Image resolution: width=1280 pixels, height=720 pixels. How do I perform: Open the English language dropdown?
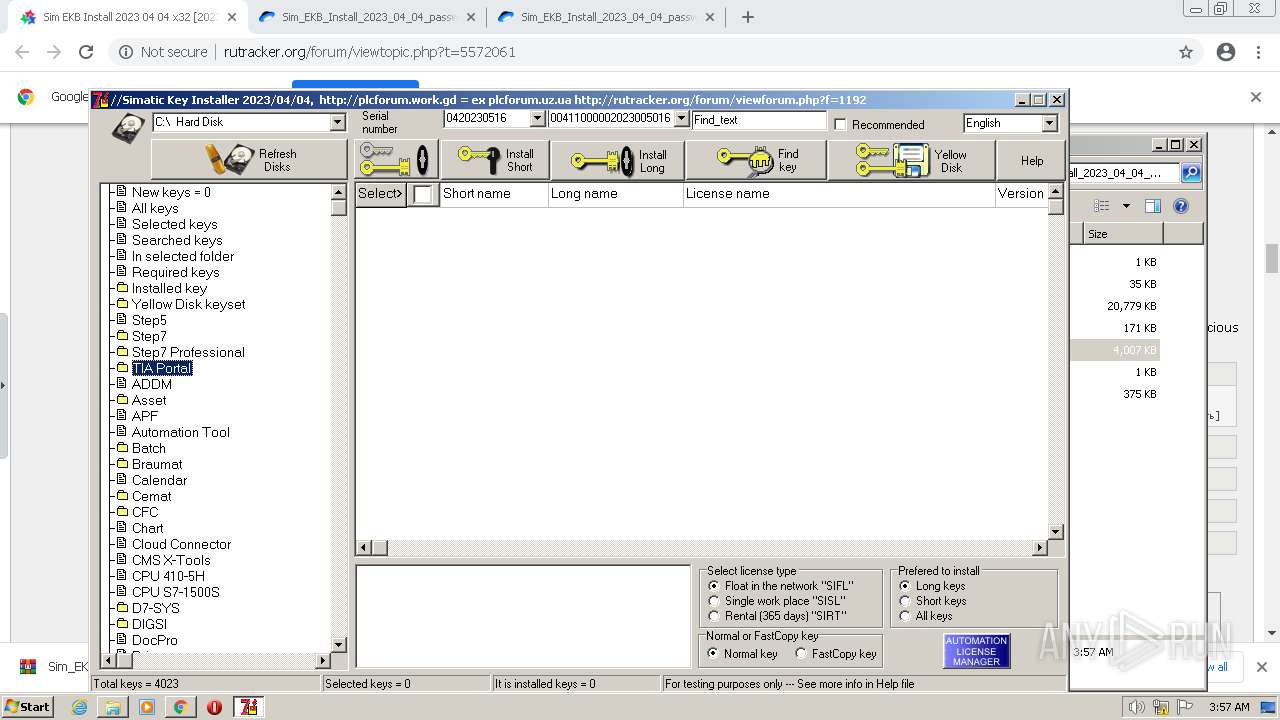[x=1049, y=123]
